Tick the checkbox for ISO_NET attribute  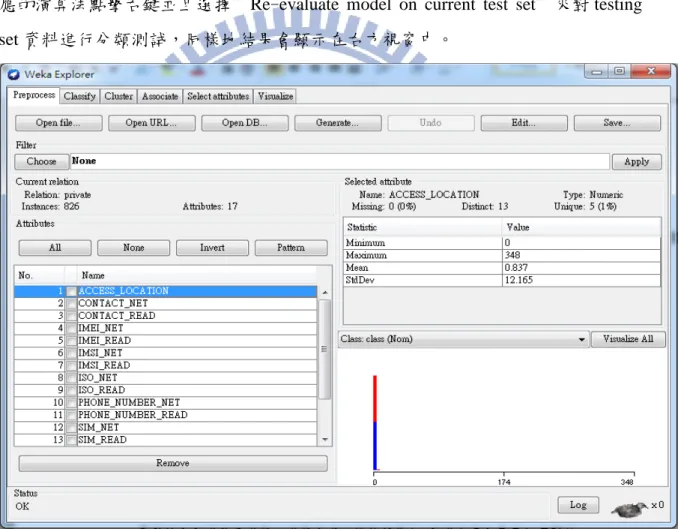tap(71, 378)
